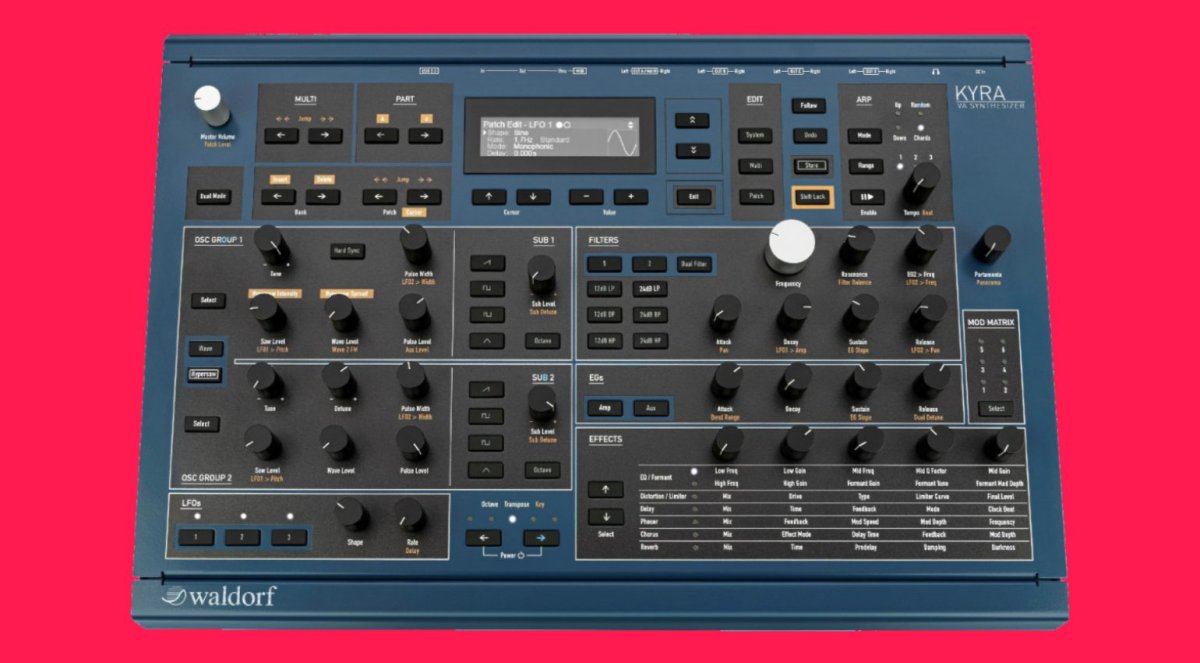Click the Cursor up arrow button
This screenshot has width=1200, height=663.
click(488, 197)
